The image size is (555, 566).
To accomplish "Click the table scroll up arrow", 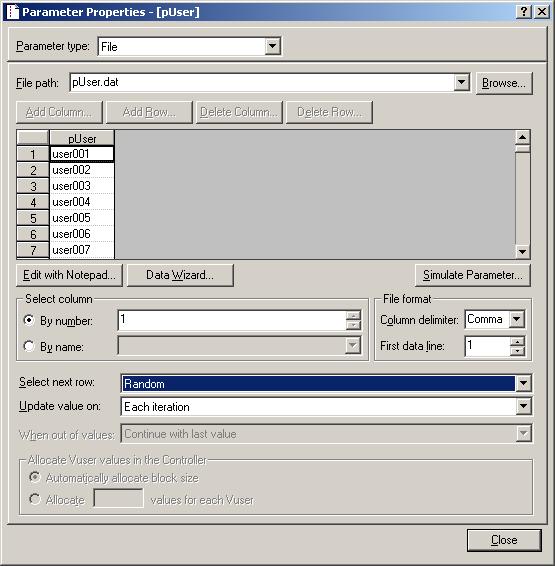I will coord(522,137).
